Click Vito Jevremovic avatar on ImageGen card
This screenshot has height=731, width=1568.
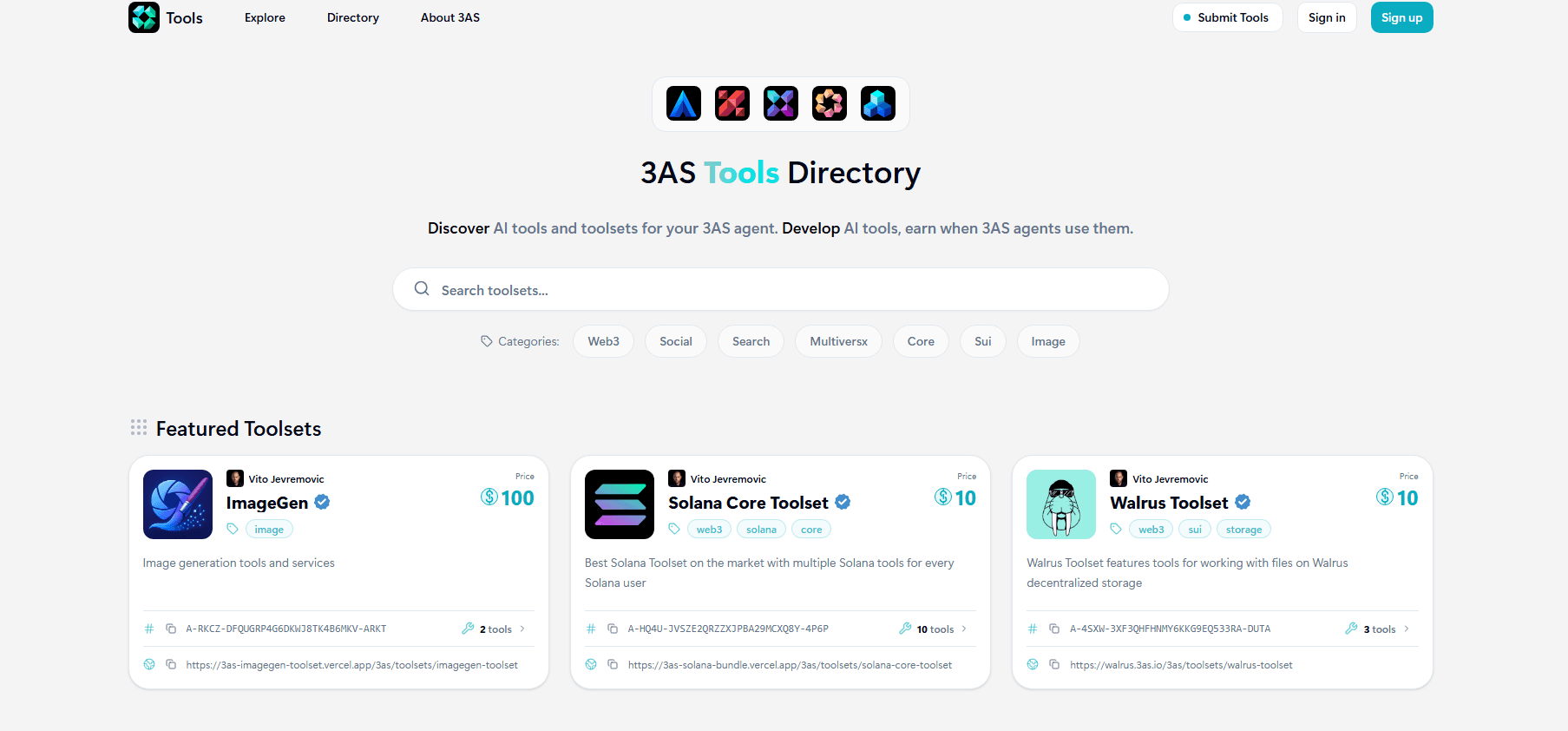point(235,478)
